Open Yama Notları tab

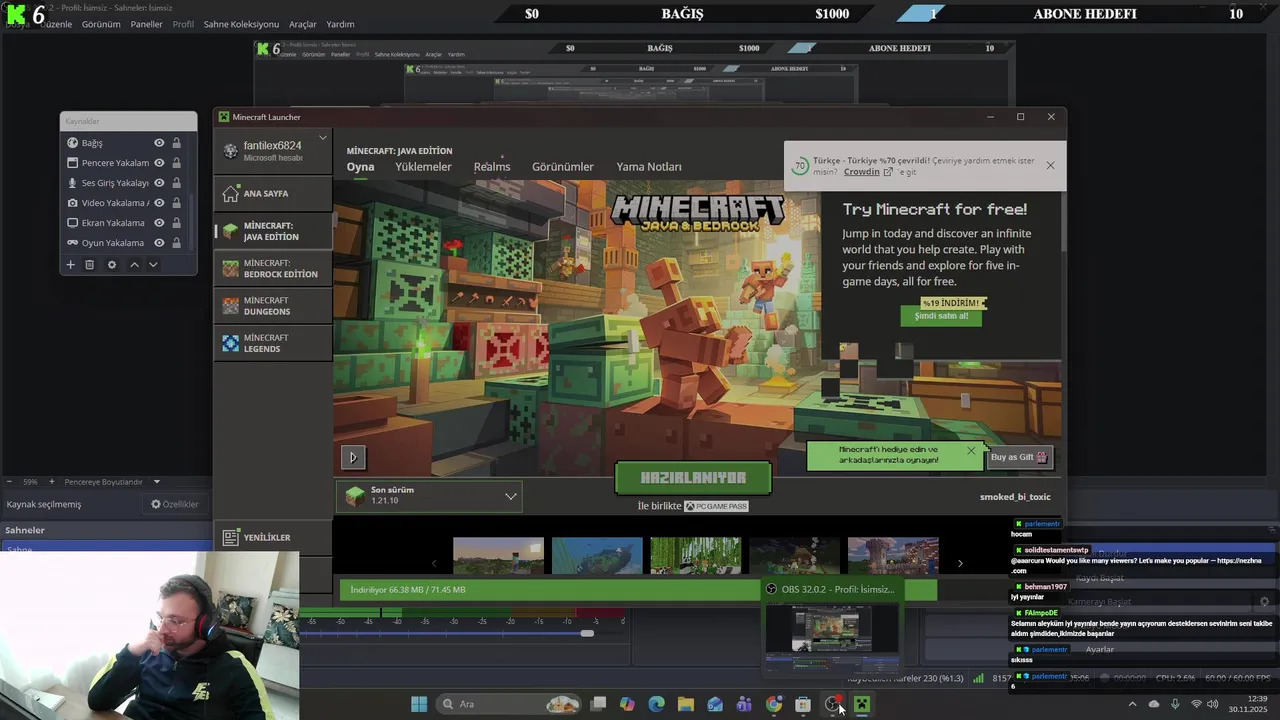[x=649, y=167]
